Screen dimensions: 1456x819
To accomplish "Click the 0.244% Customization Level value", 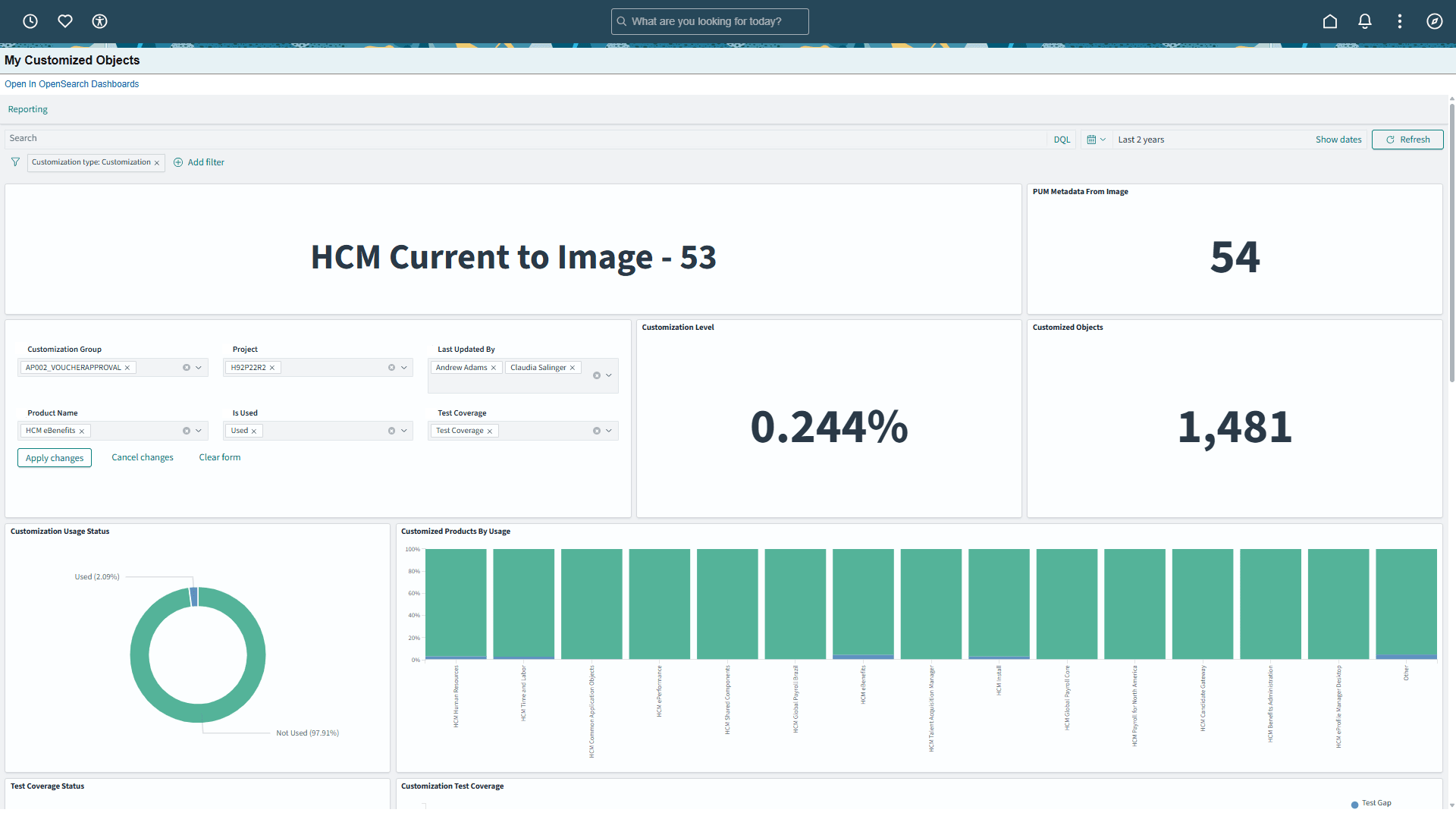I will point(829,426).
